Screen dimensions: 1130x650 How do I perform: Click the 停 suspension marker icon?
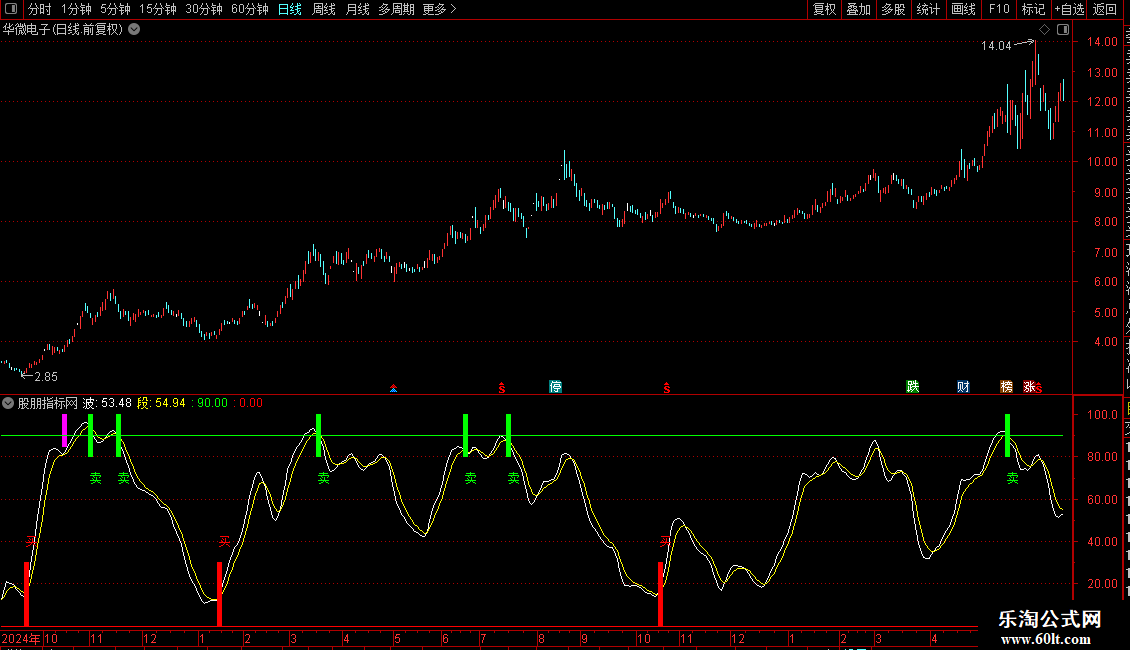pyautogui.click(x=555, y=387)
